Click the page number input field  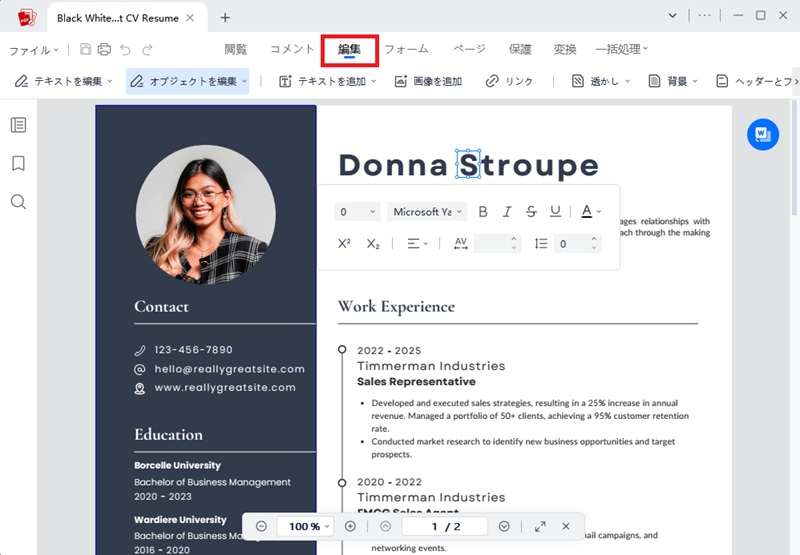click(445, 526)
